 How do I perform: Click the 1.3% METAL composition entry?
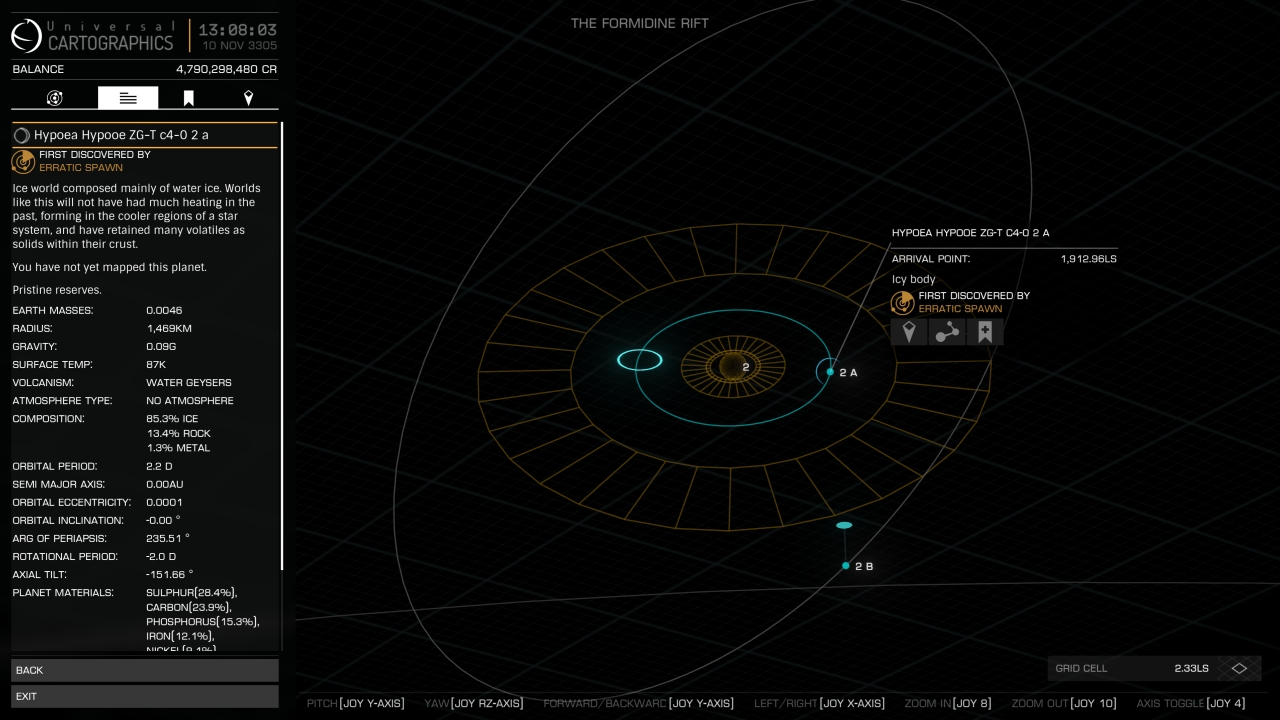(x=178, y=448)
